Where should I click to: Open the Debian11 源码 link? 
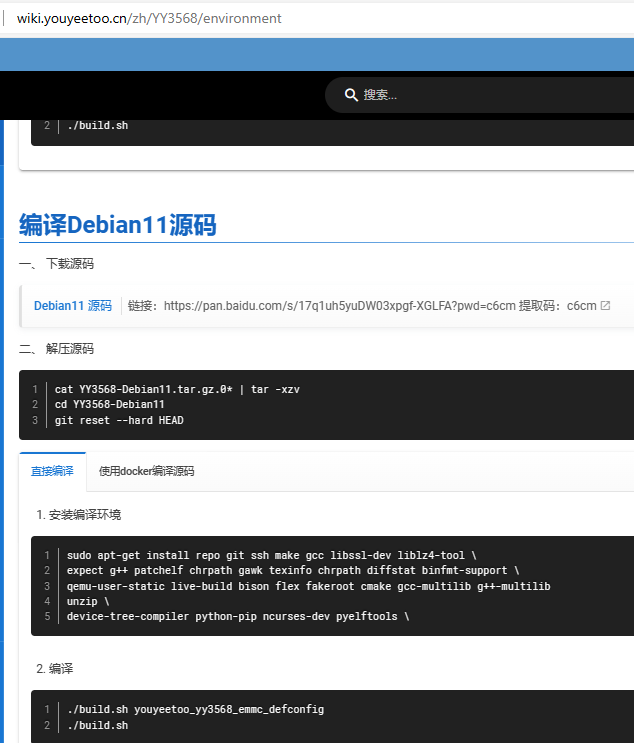pyautogui.click(x=73, y=306)
